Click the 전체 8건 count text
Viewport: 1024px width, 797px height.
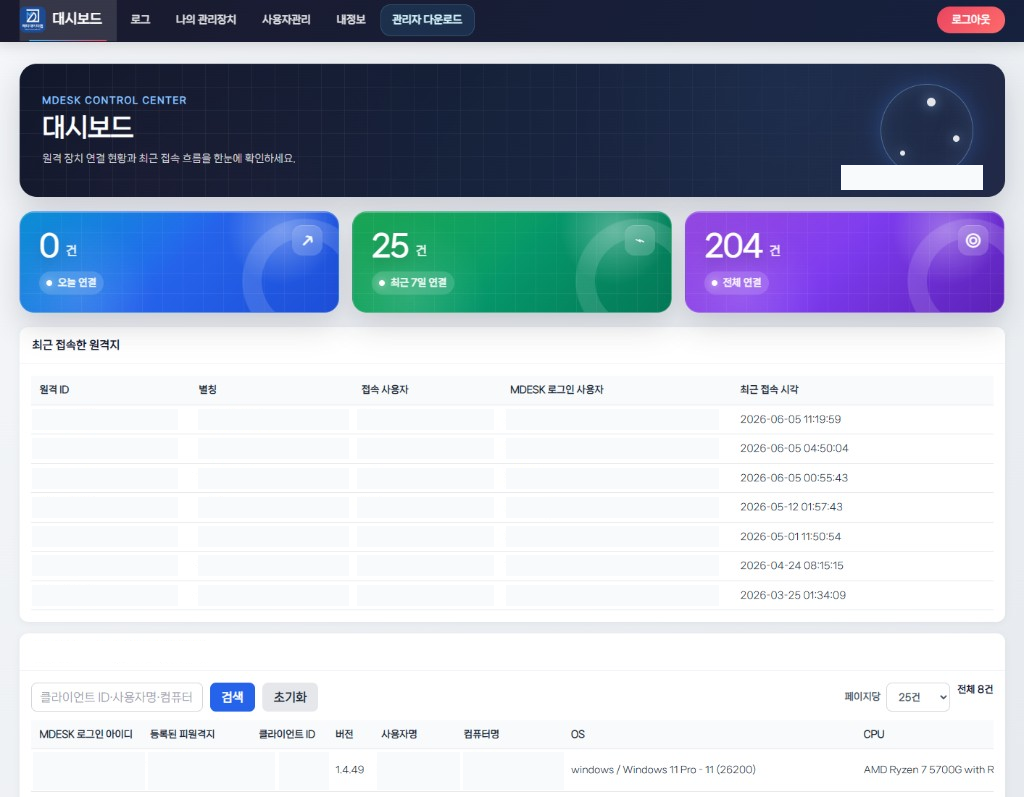[975, 689]
